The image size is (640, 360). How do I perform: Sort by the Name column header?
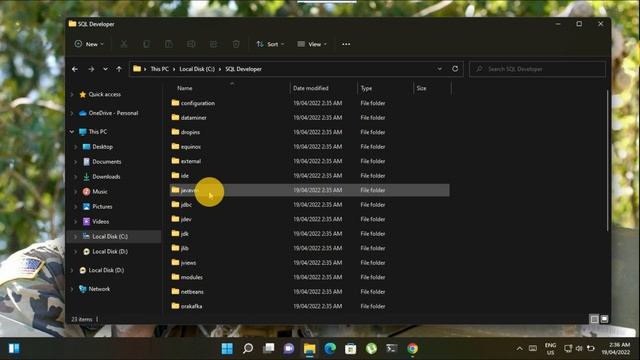185,88
